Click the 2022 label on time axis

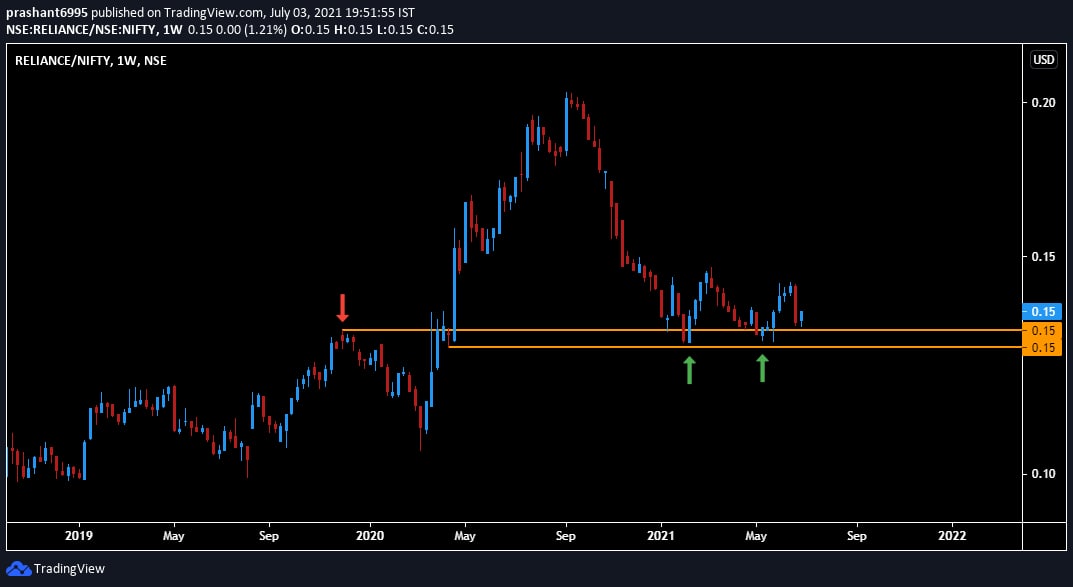[952, 536]
